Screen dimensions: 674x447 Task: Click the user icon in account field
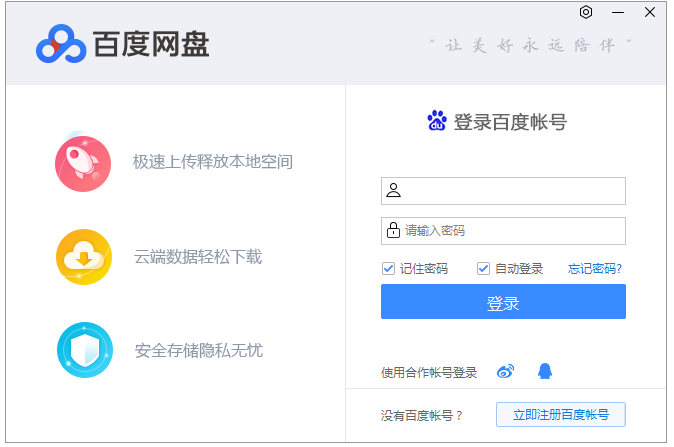(x=394, y=191)
